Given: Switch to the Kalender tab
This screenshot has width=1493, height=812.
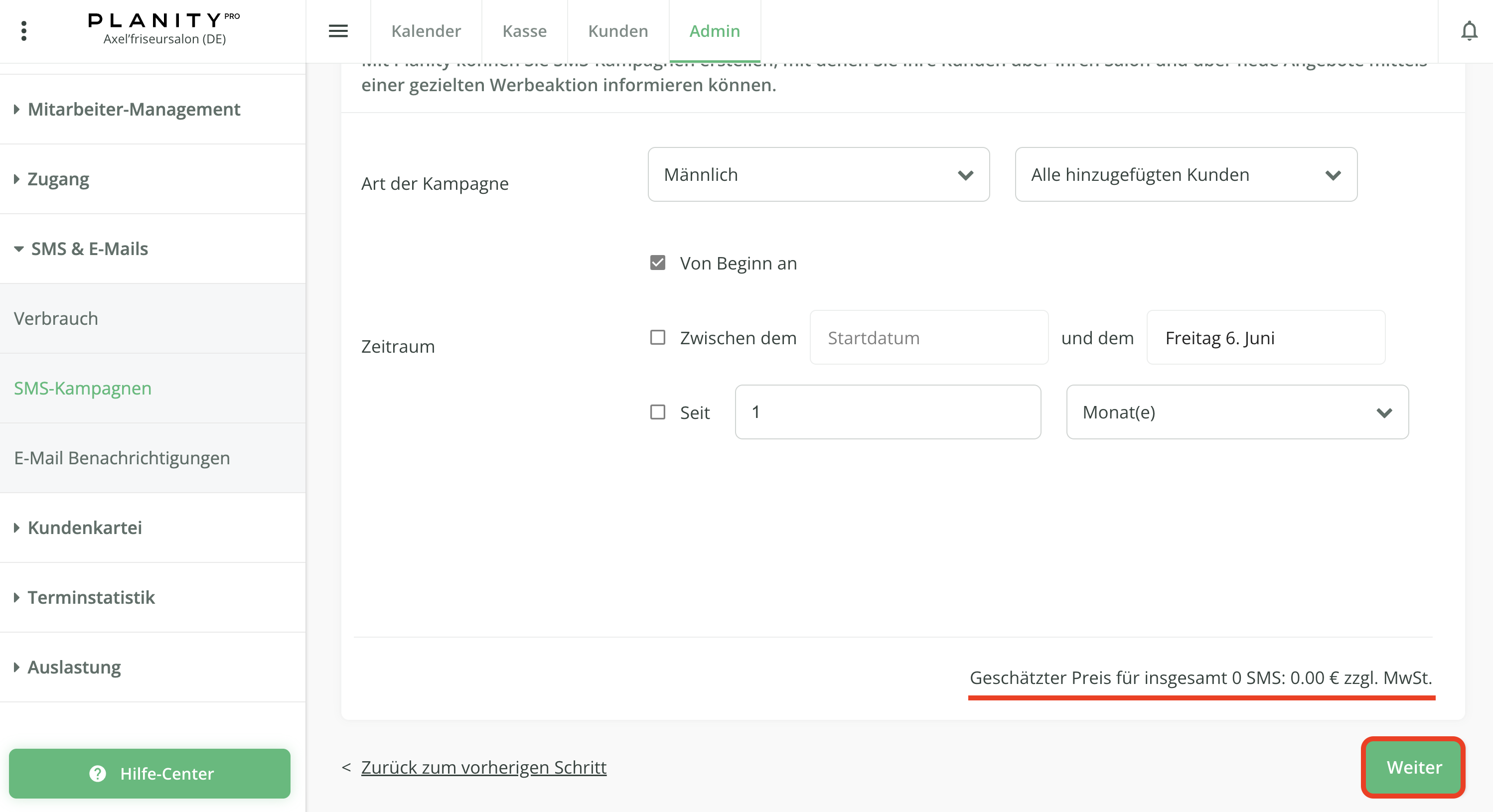Looking at the screenshot, I should point(426,31).
